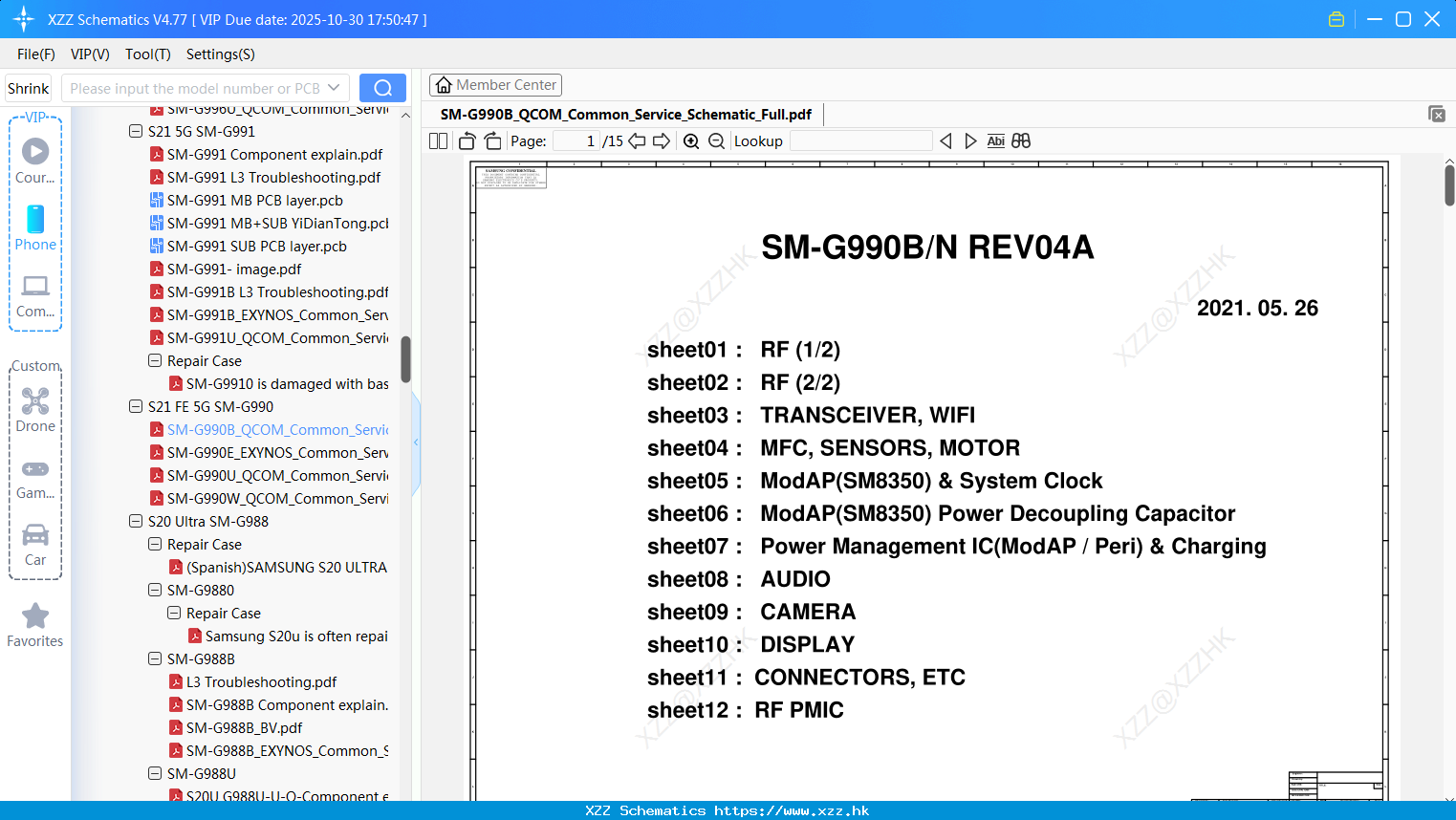This screenshot has height=820, width=1456.
Task: Open SM-G988B Component explain file
Action: pyautogui.click(x=278, y=705)
